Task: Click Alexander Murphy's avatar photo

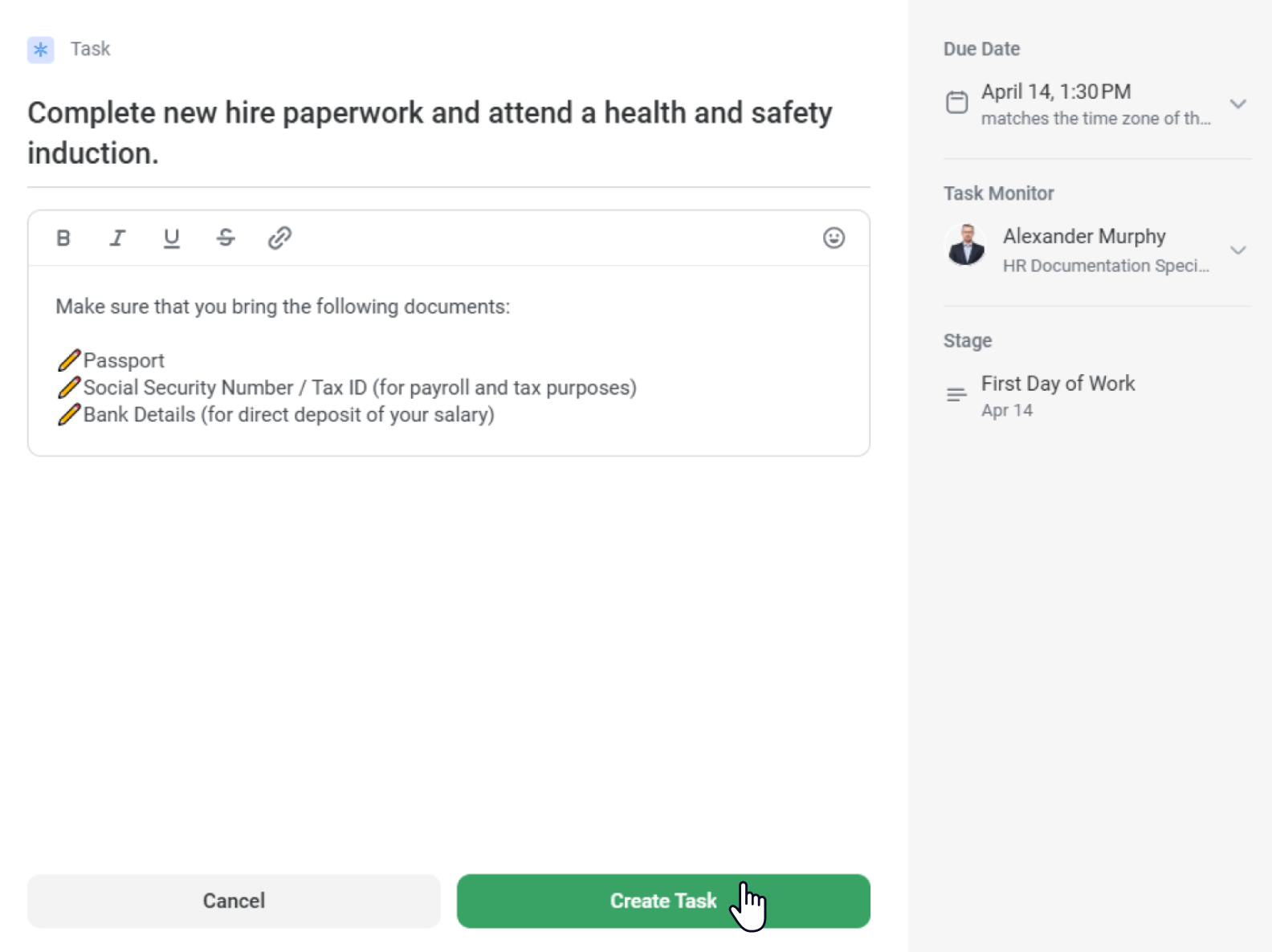Action: point(966,245)
